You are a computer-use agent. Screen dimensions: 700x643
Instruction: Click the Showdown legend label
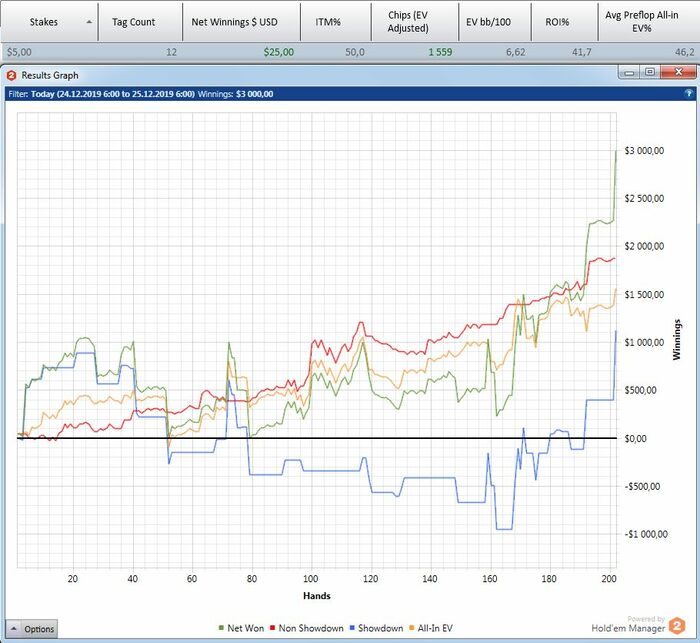[380, 628]
